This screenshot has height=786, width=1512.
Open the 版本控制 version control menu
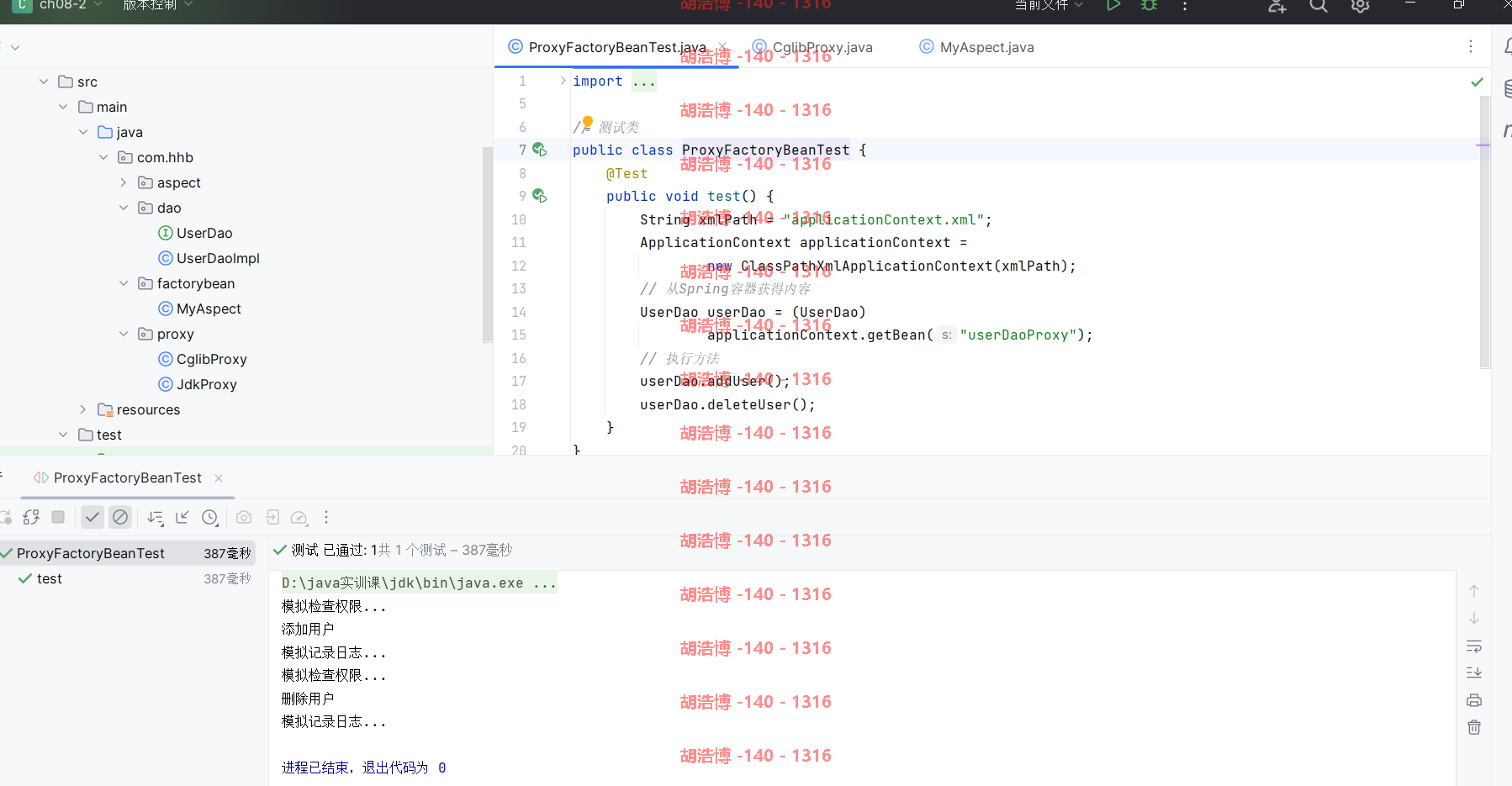tap(158, 5)
